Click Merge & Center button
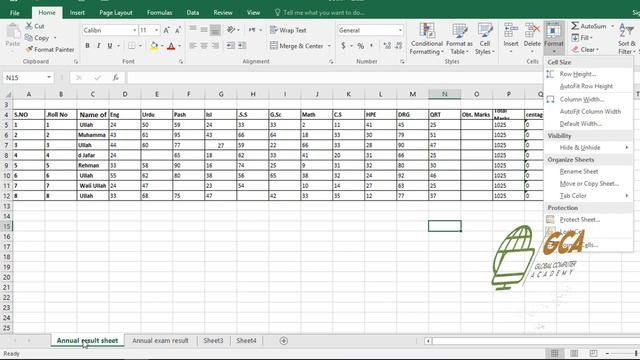 297,46
